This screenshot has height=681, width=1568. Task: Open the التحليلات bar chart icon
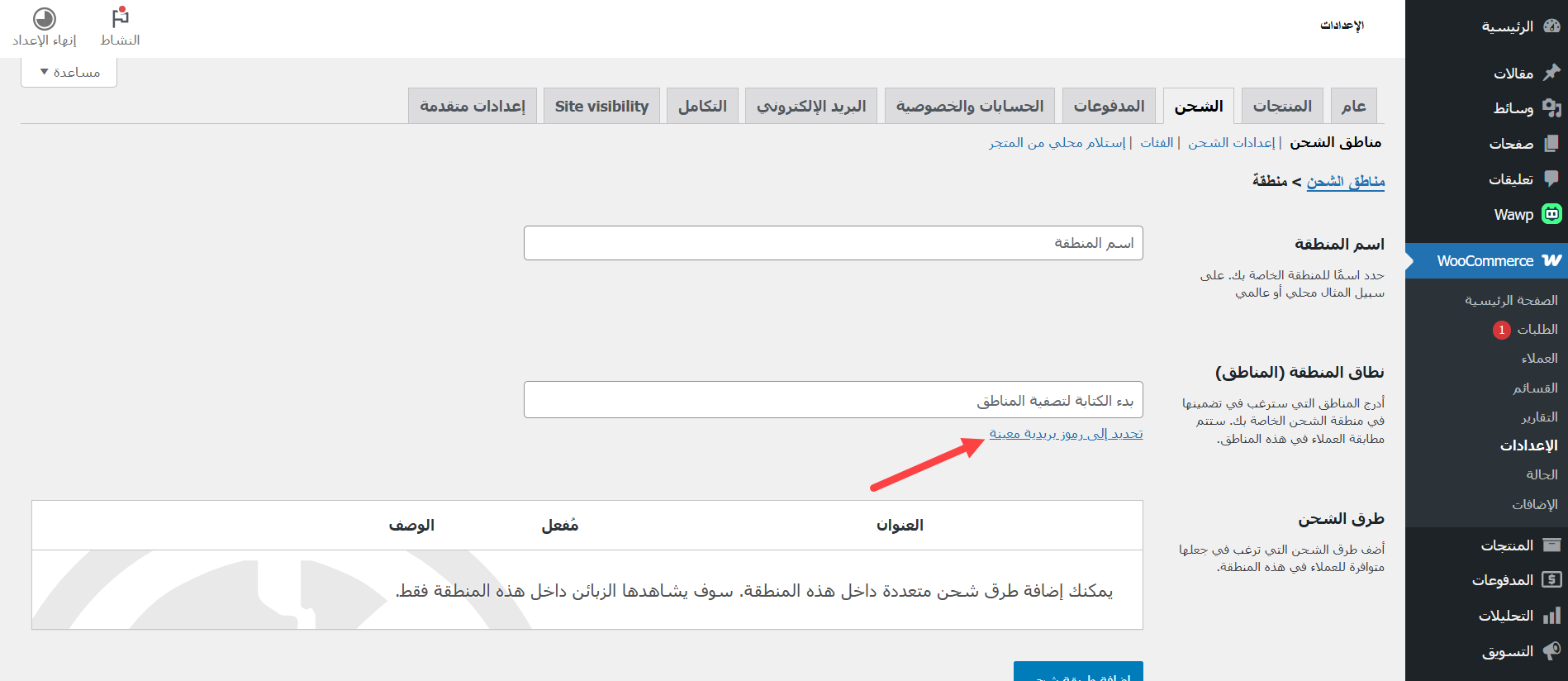[1551, 616]
